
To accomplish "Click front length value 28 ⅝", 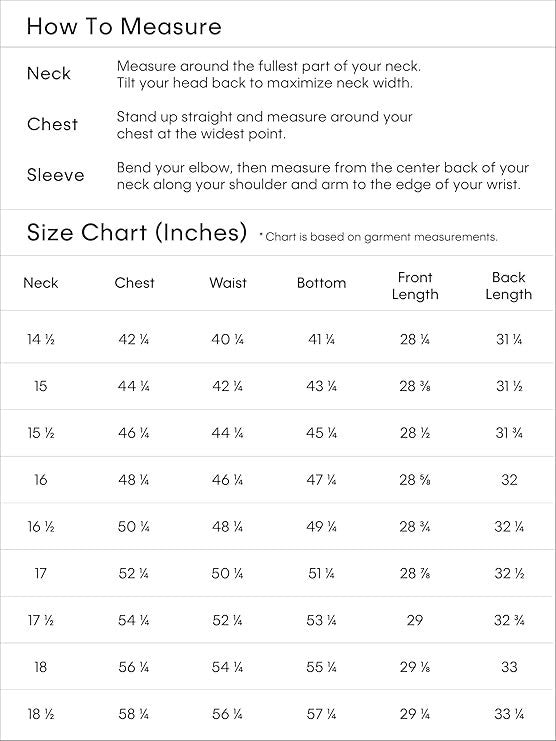I will (x=415, y=480).
